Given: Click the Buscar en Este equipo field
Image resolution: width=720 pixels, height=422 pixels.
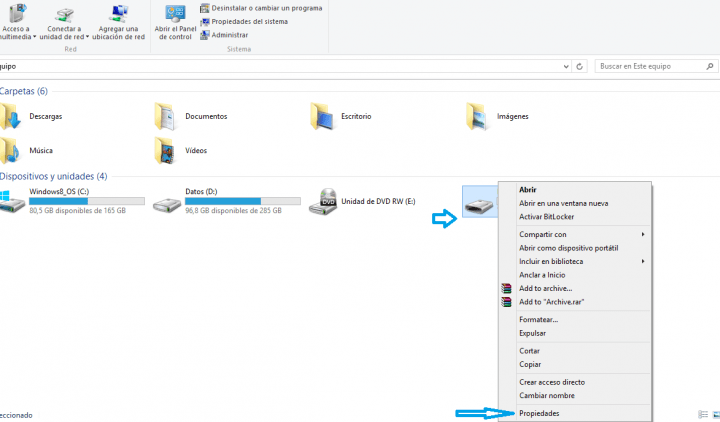Looking at the screenshot, I should point(650,66).
